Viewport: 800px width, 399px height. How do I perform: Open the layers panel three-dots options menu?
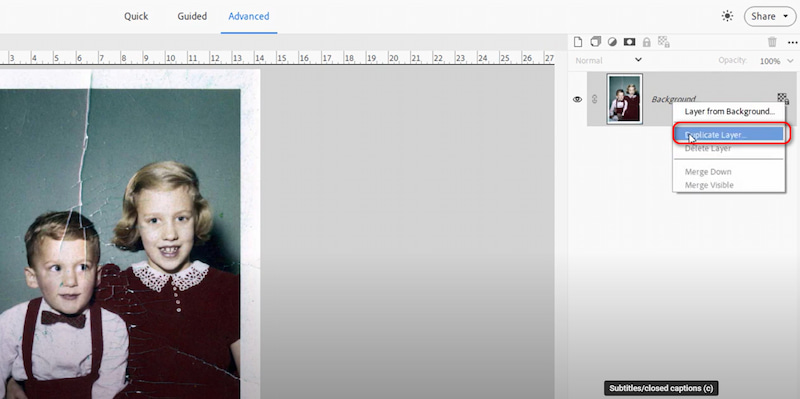pos(792,42)
